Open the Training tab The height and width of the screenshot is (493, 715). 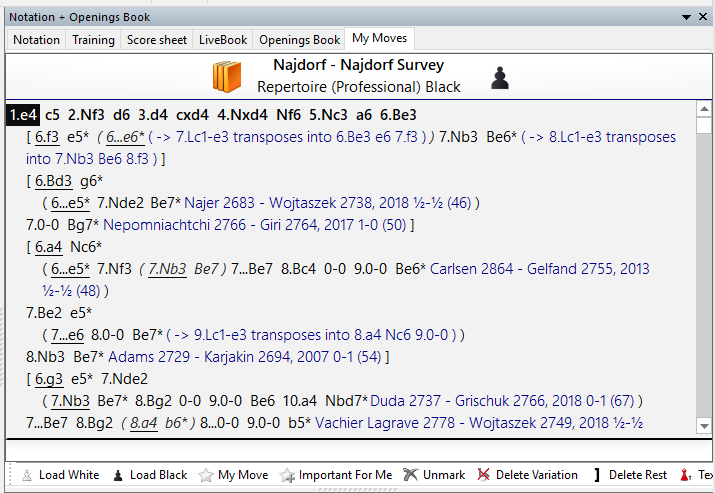pyautogui.click(x=94, y=40)
